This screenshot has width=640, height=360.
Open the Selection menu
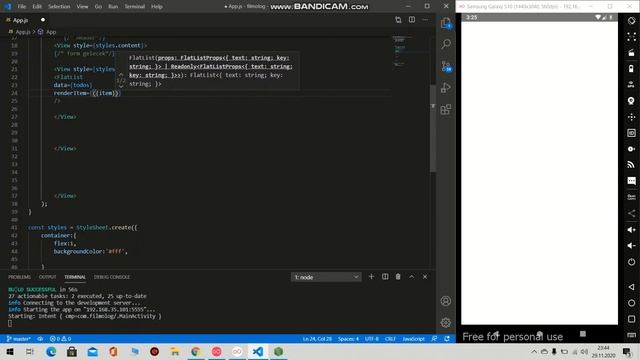pos(59,7)
